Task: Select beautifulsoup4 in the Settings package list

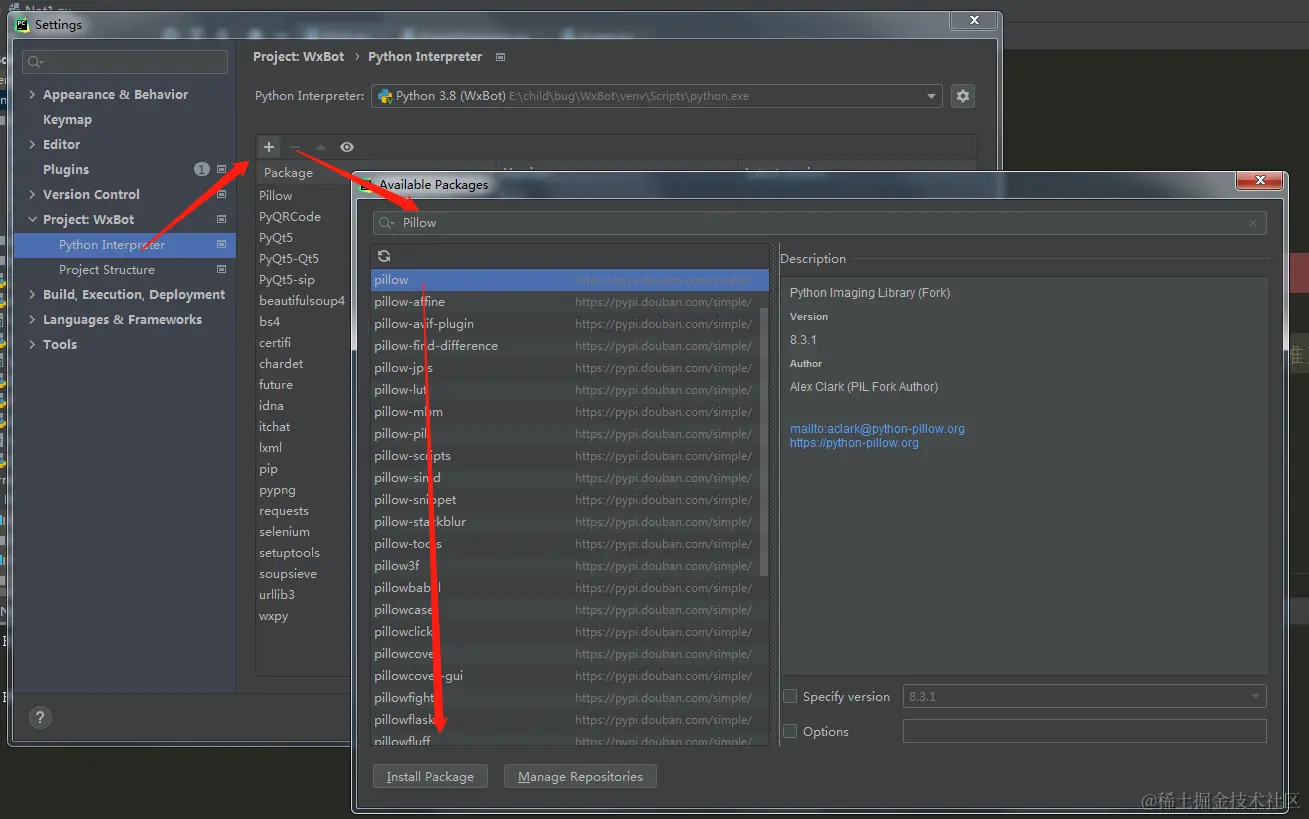Action: (x=304, y=301)
